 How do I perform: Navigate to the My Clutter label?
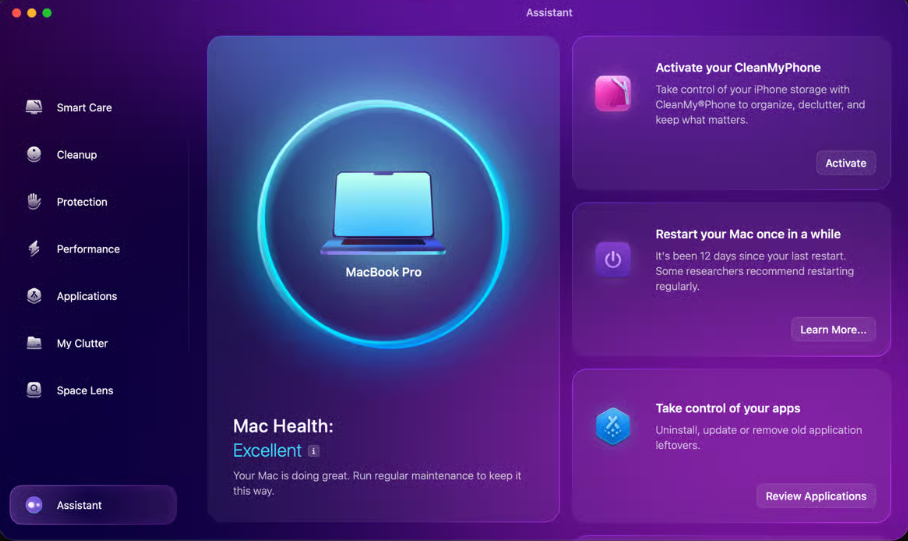click(x=82, y=343)
